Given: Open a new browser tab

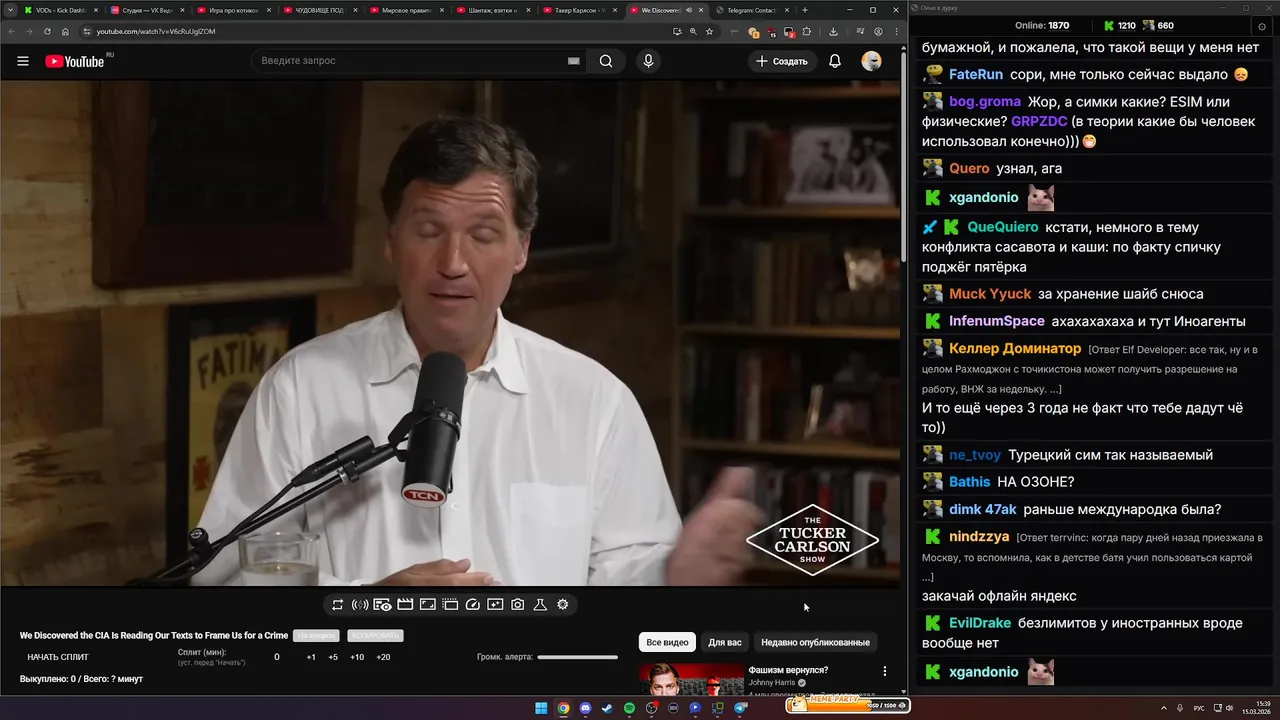Looking at the screenshot, I should pos(805,10).
